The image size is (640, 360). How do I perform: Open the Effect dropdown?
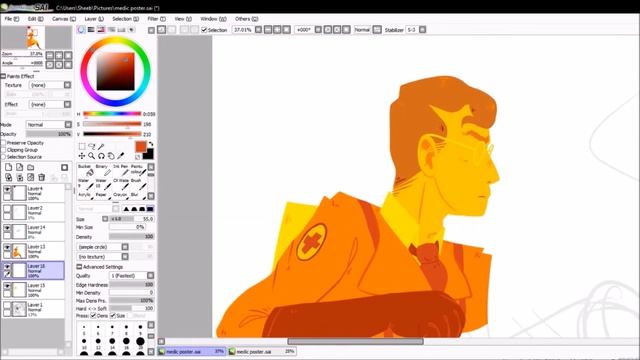pyautogui.click(x=67, y=104)
